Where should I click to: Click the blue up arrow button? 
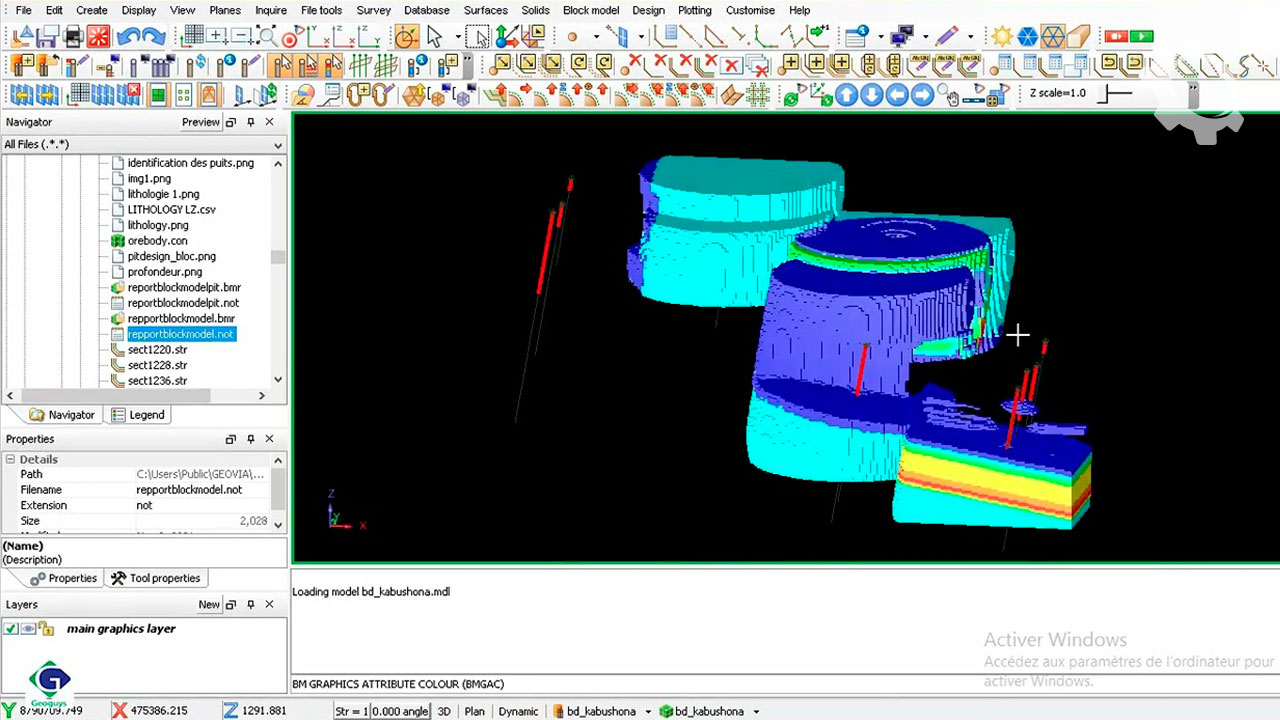coord(846,95)
